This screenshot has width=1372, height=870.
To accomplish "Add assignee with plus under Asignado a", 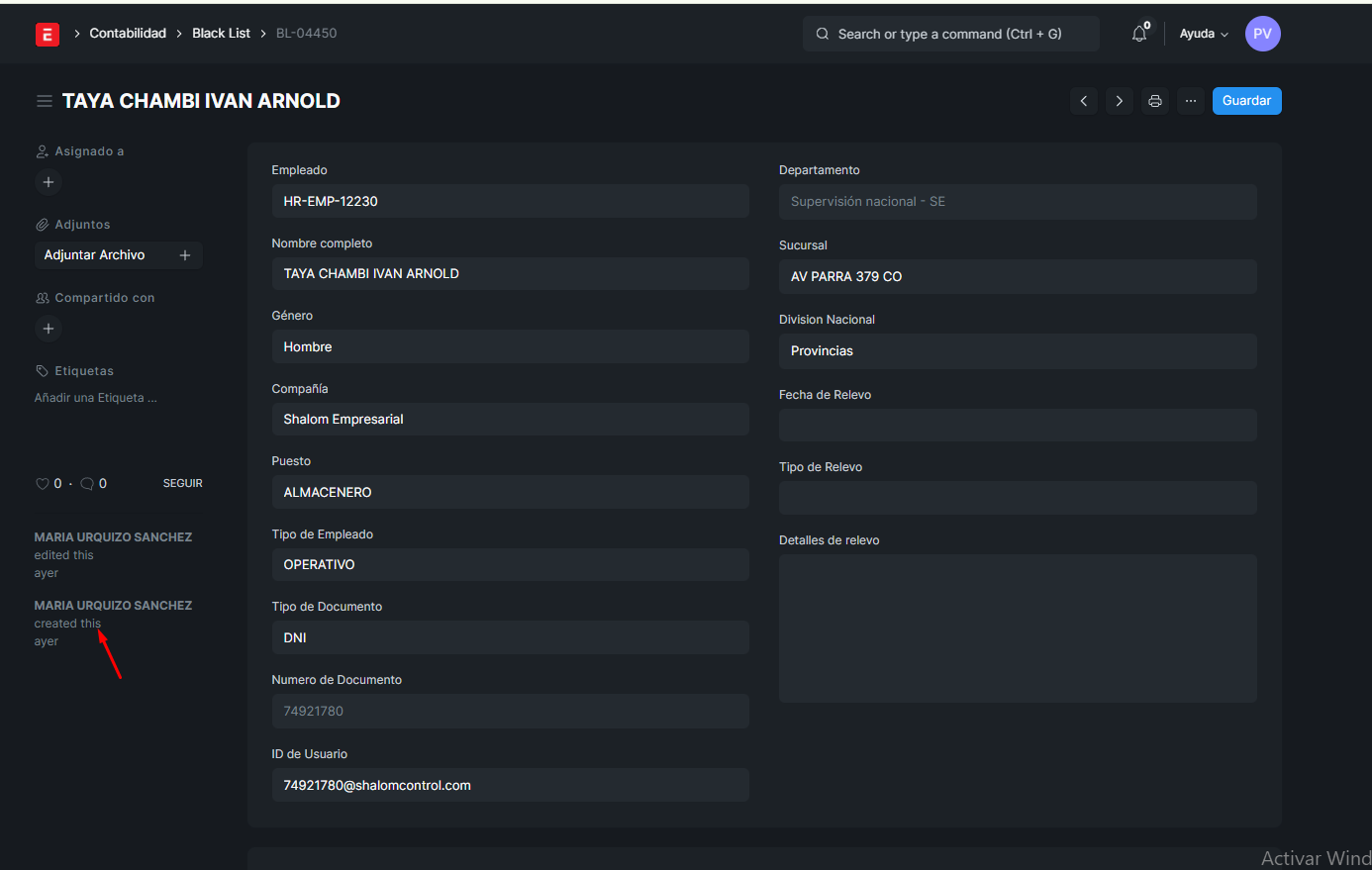I will tap(49, 182).
